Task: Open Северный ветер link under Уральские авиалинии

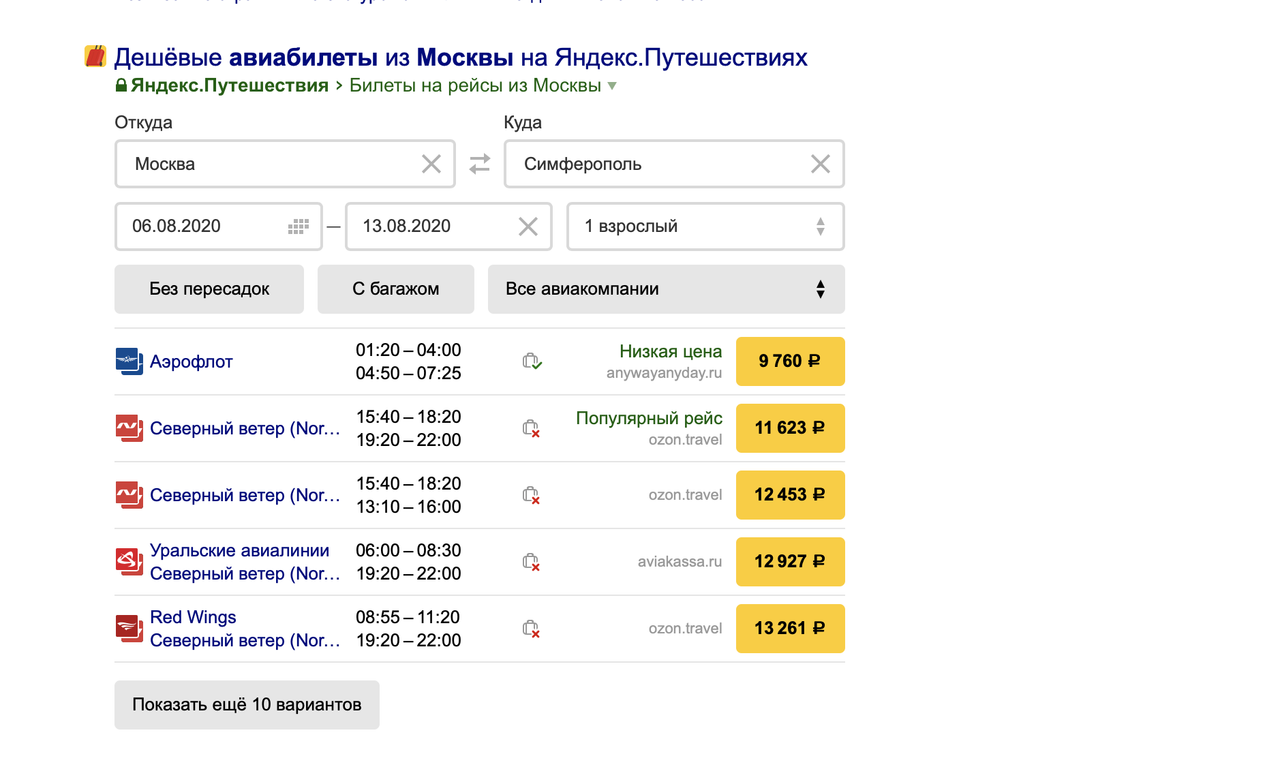Action: click(245, 574)
